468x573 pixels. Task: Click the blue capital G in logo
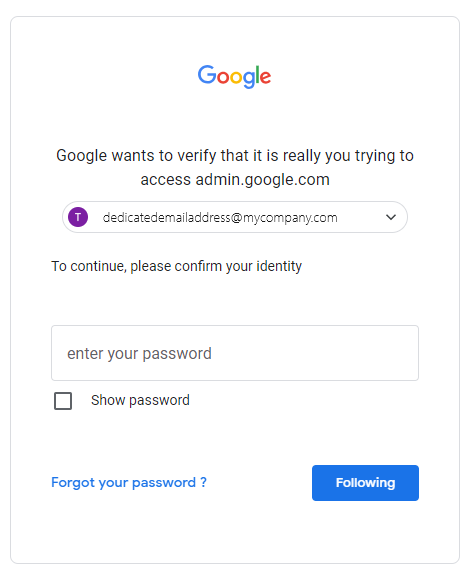pos(207,75)
